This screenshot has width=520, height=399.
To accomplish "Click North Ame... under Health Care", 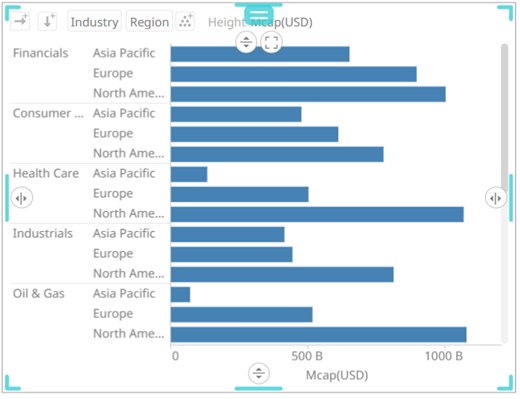I will (x=129, y=213).
